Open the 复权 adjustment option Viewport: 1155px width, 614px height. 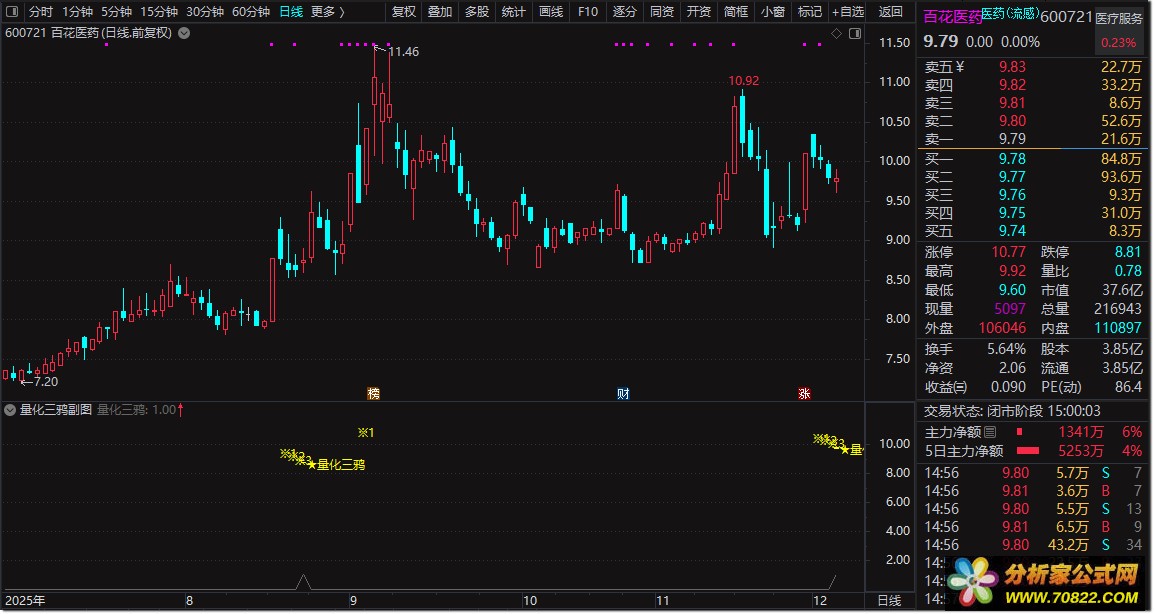(404, 12)
